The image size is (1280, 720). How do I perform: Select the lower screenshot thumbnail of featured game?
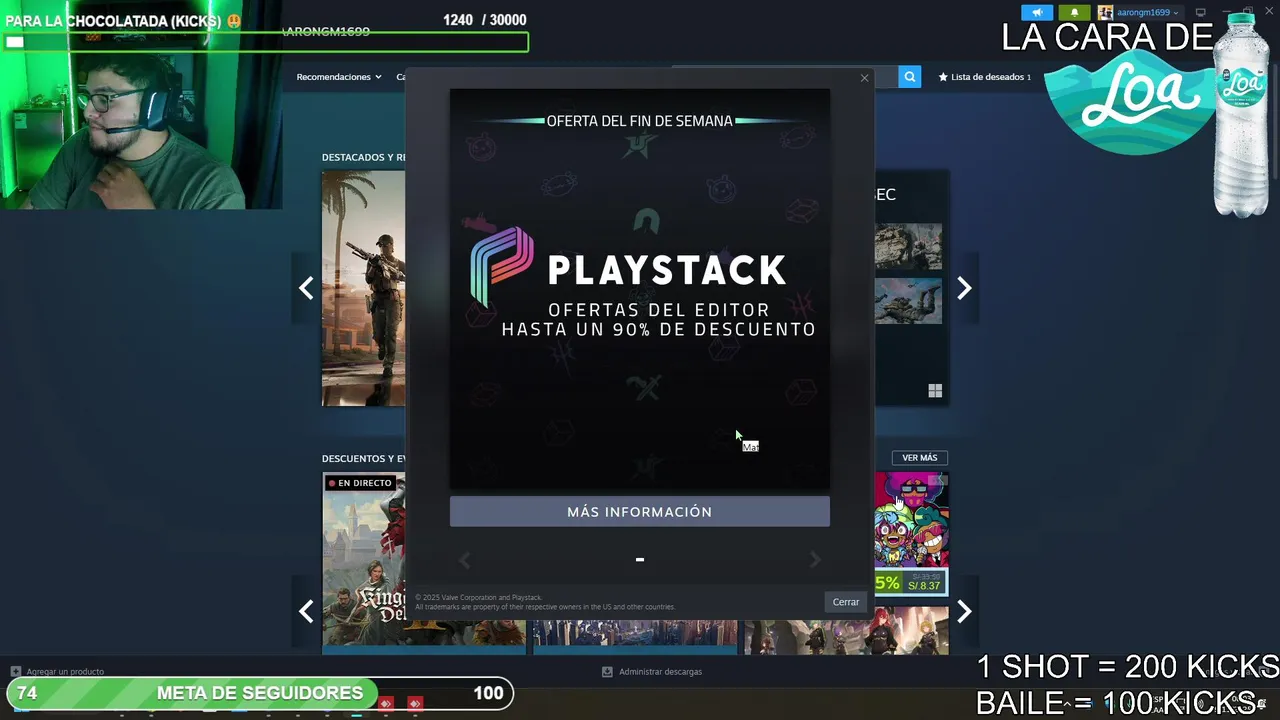908,301
